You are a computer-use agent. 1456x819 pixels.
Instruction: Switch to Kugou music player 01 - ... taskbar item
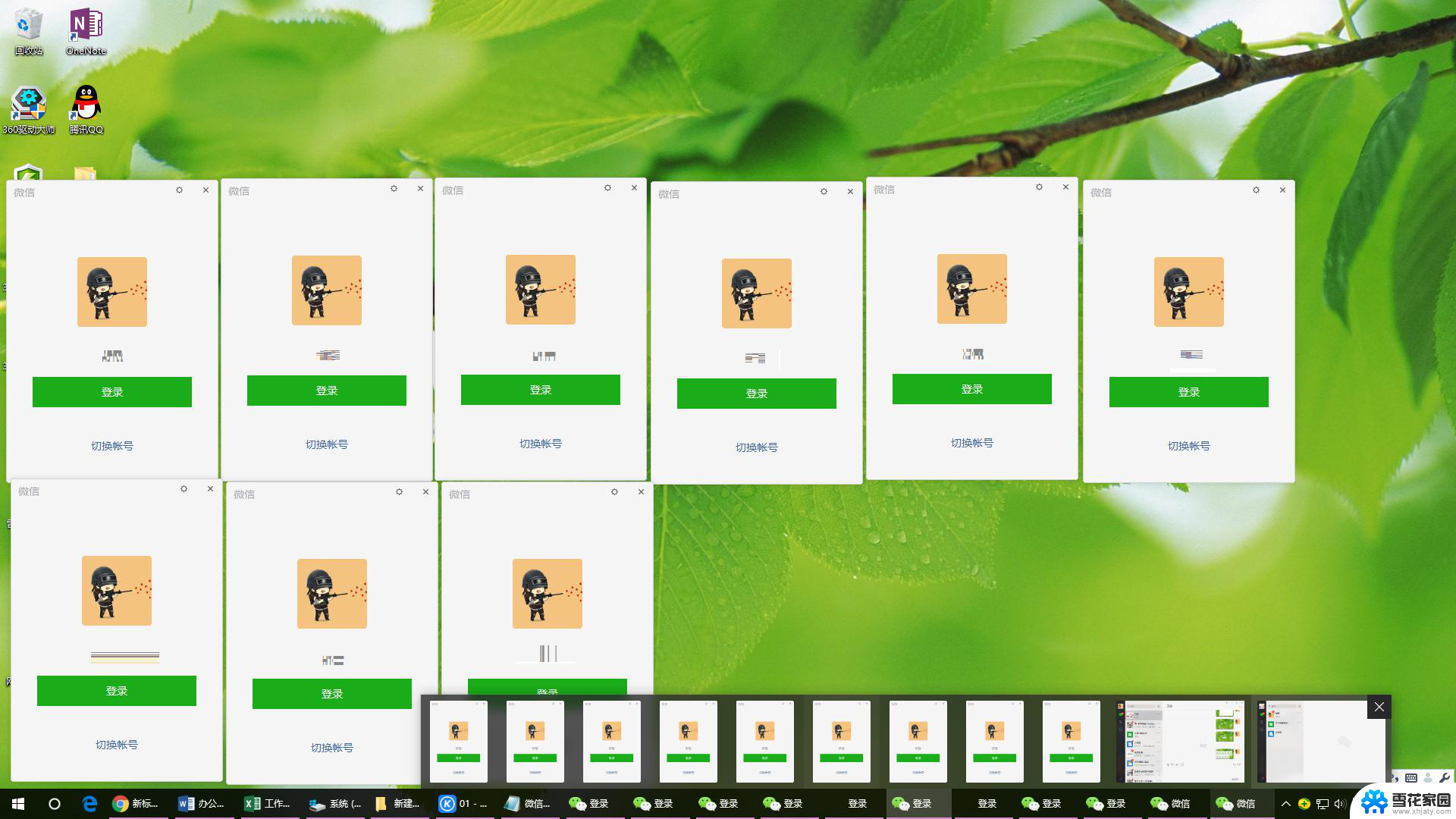tap(463, 804)
